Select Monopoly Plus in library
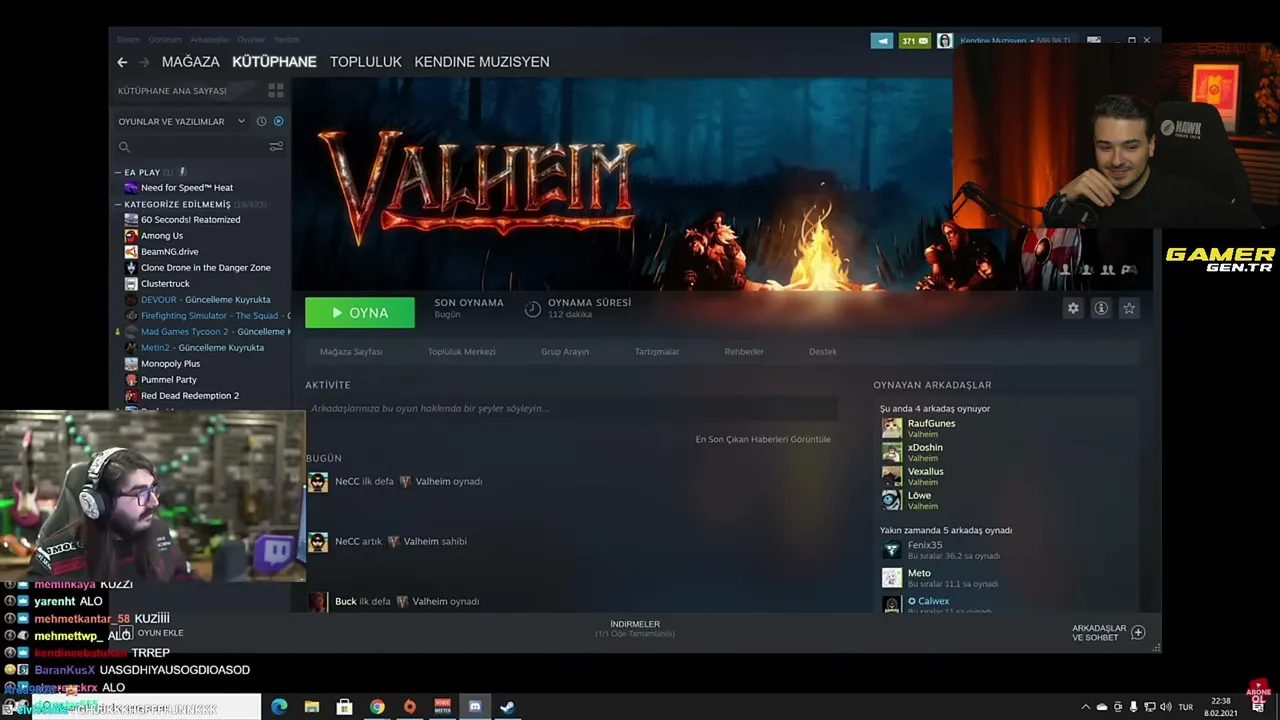Viewport: 1280px width, 720px height. click(170, 364)
